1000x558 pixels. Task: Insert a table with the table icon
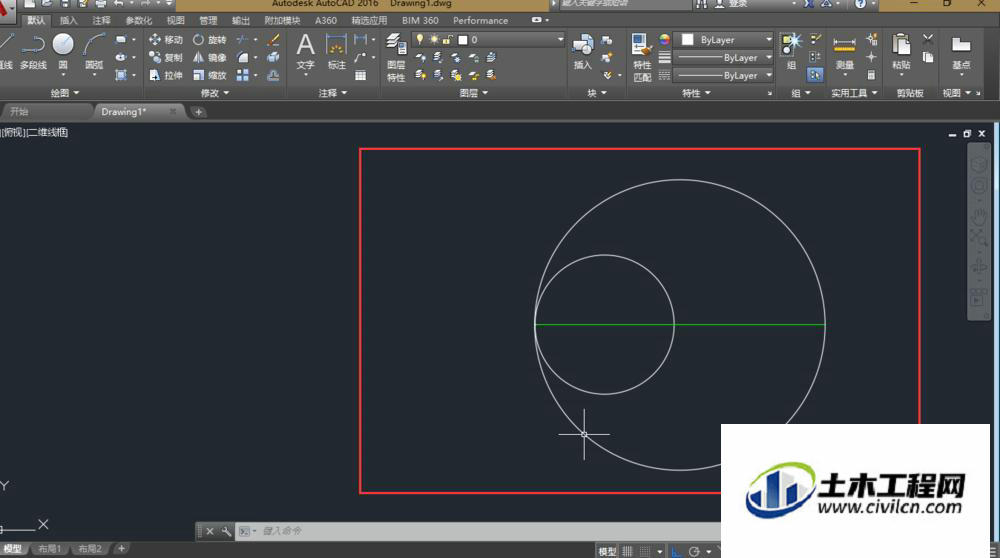360,75
